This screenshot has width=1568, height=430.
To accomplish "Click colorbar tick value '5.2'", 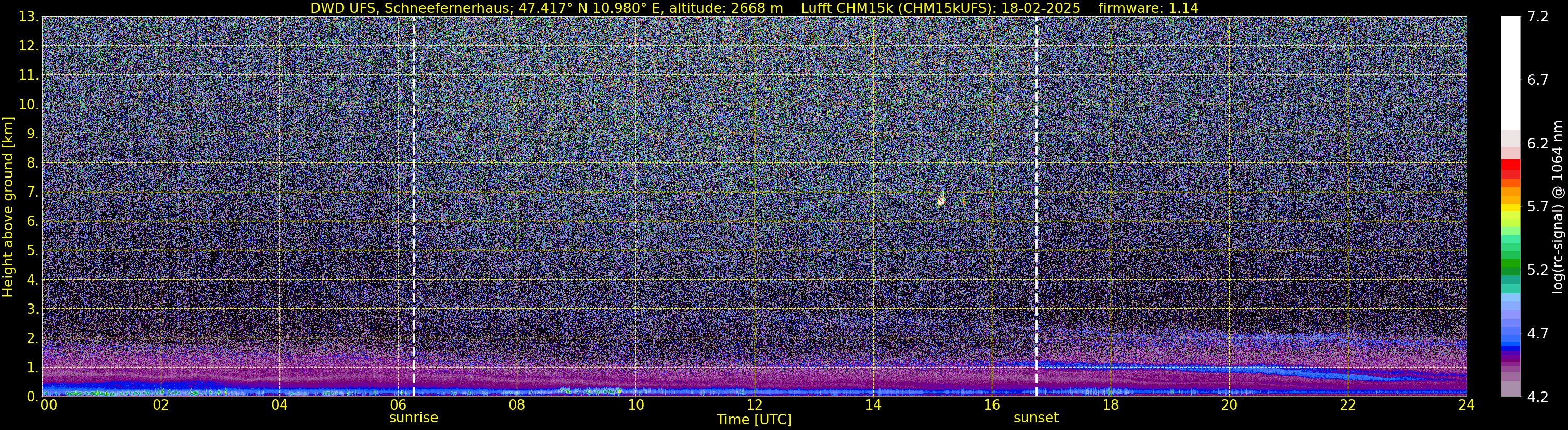I will [x=1538, y=270].
